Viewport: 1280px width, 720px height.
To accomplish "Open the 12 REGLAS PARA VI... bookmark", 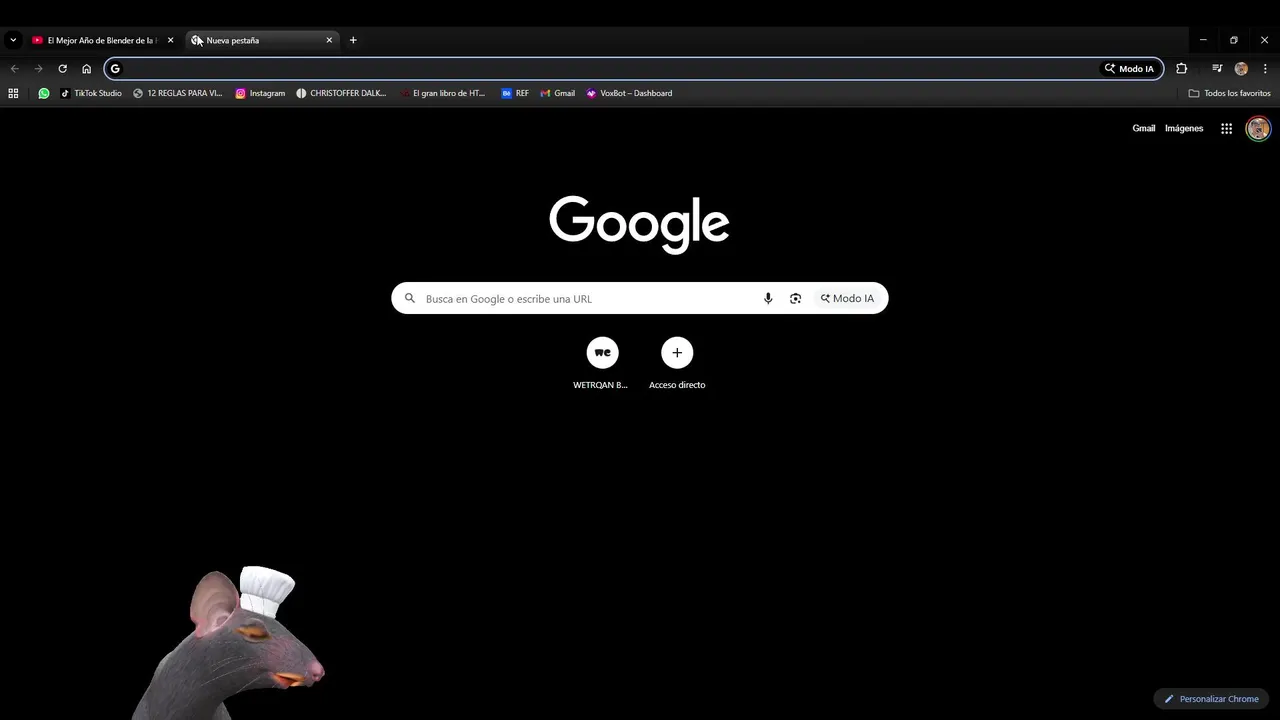I will pos(178,93).
